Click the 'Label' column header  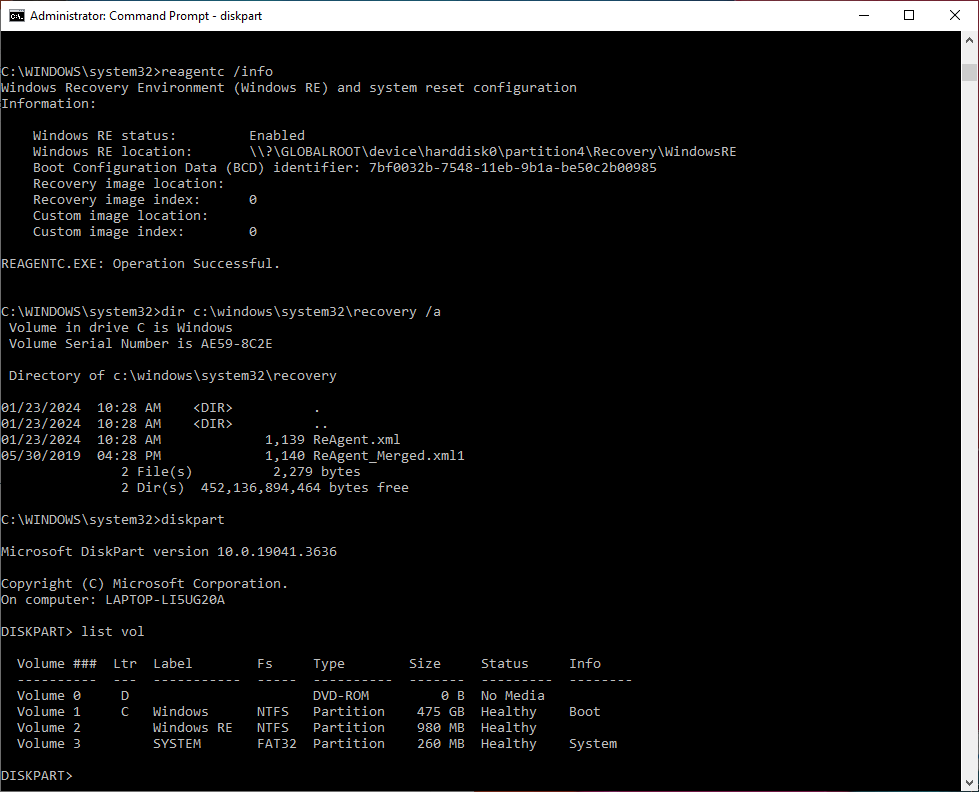click(x=173, y=663)
